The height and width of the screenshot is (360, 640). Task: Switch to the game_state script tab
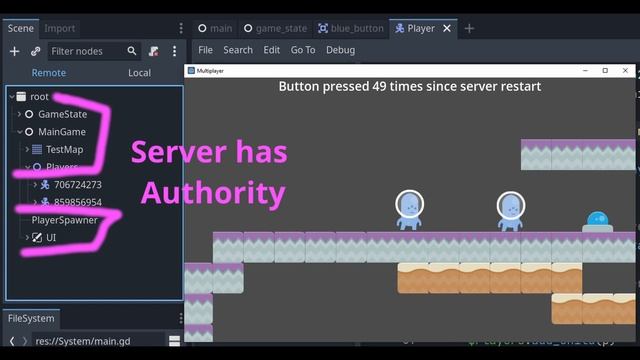276,29
